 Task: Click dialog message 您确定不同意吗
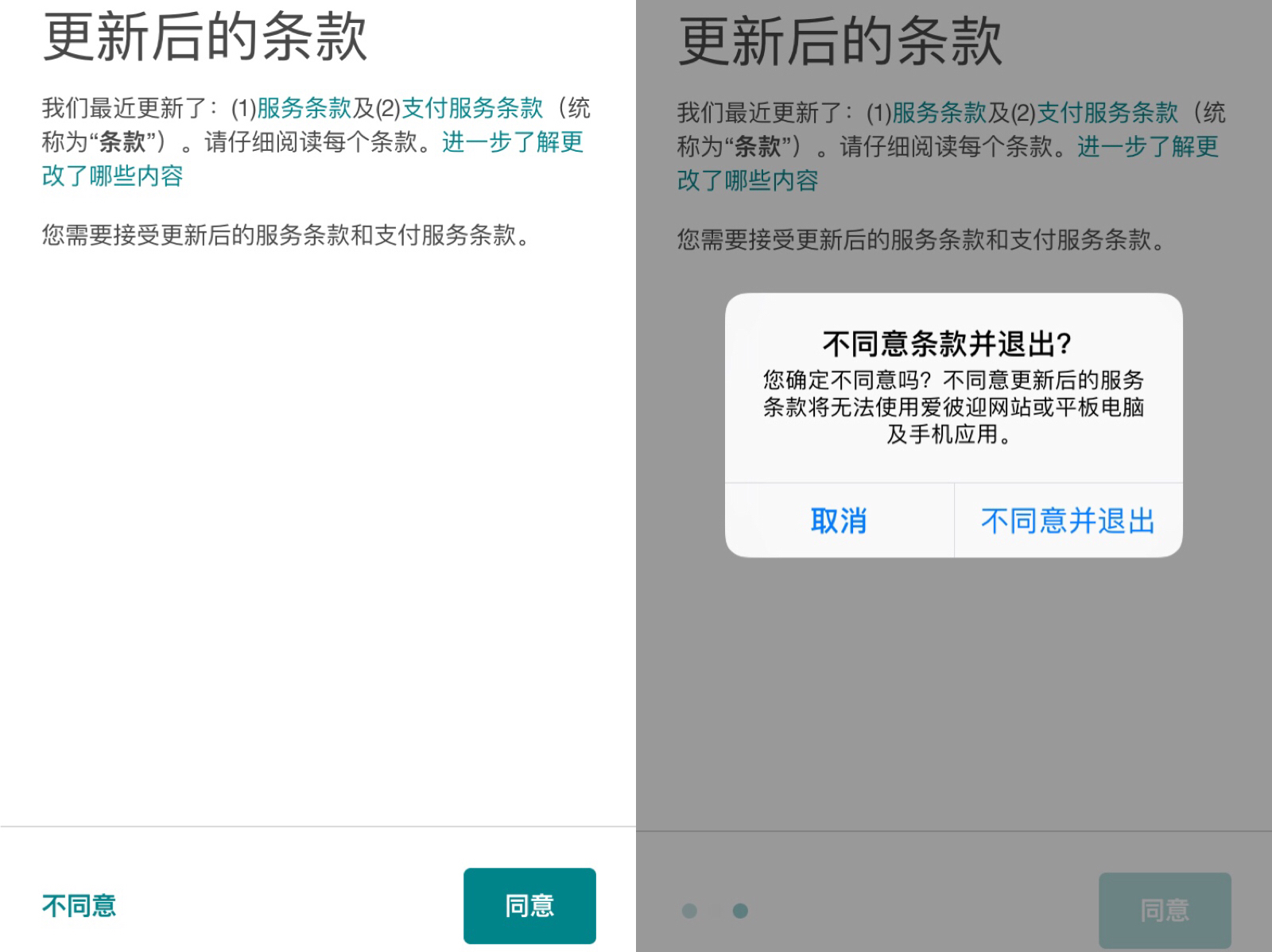click(953, 407)
